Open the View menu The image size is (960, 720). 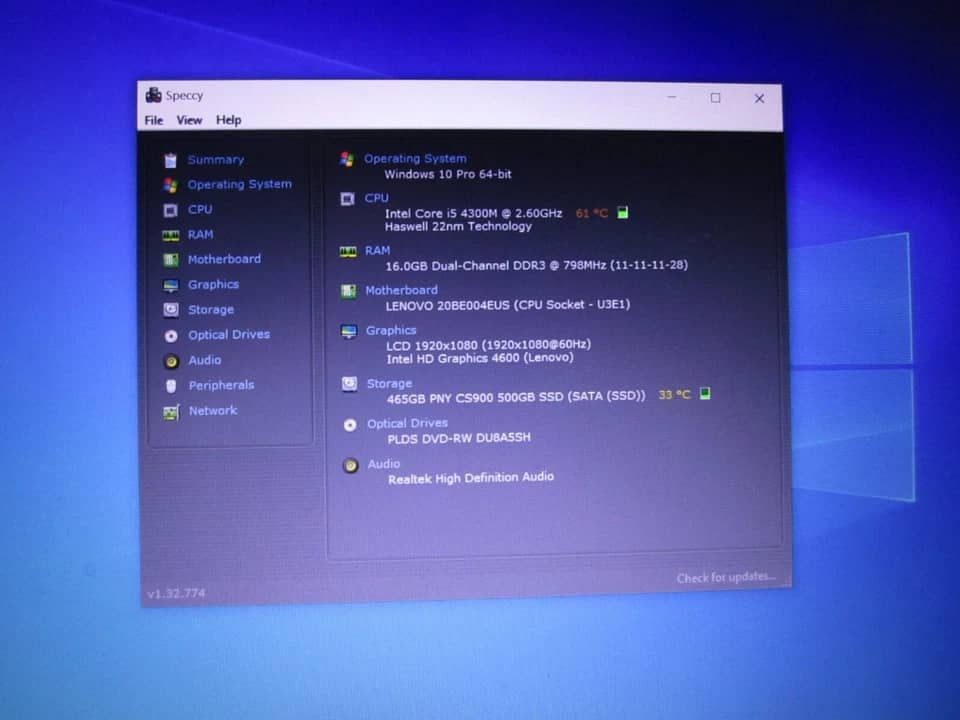(189, 120)
